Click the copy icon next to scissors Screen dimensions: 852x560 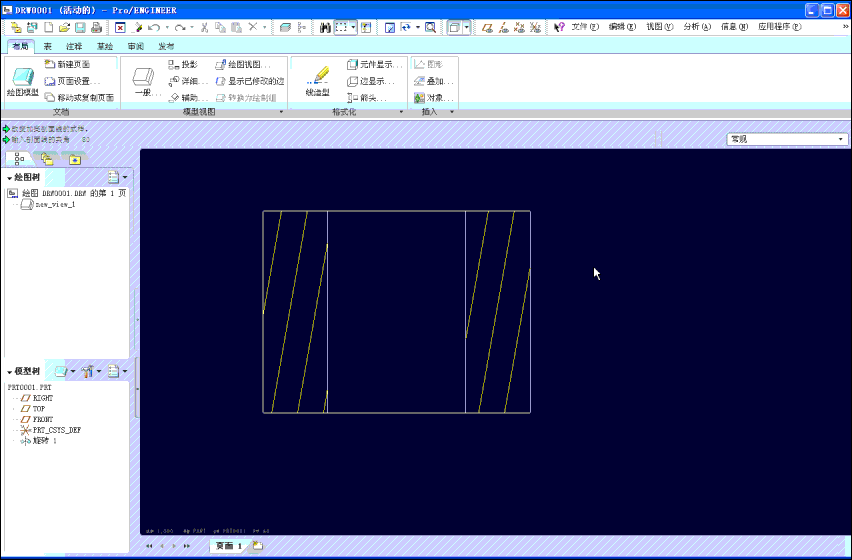pyautogui.click(x=220, y=27)
